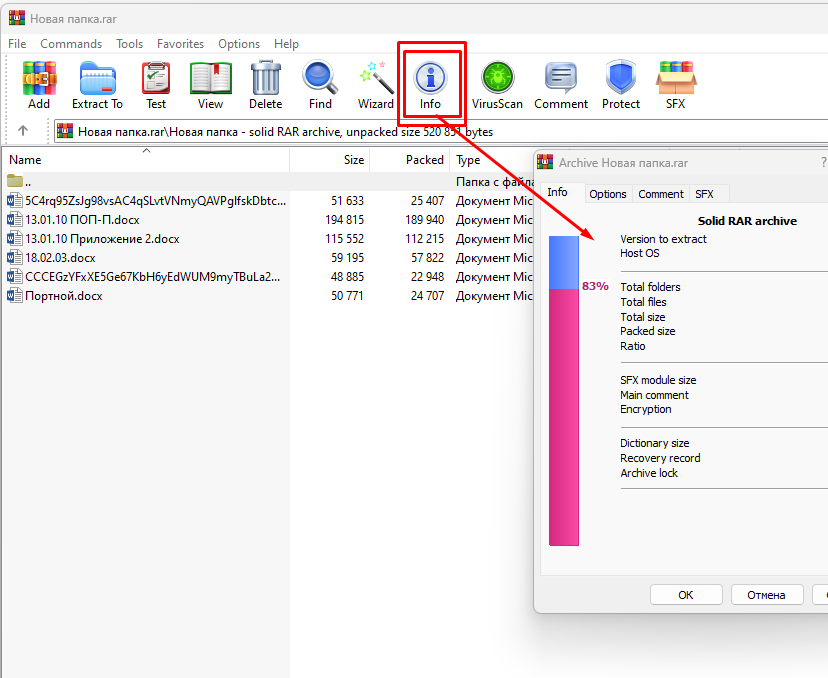Go up one folder level arrow

[23, 130]
